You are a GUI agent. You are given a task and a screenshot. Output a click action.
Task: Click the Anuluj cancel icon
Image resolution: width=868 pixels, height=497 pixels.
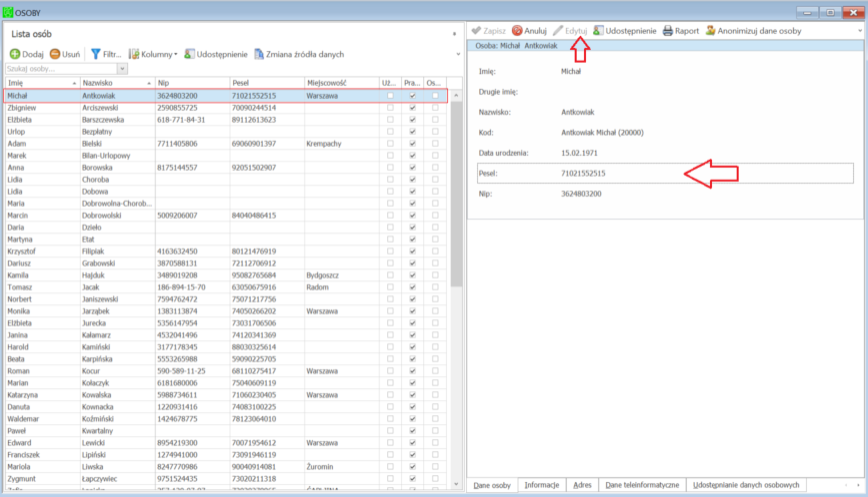coord(517,30)
